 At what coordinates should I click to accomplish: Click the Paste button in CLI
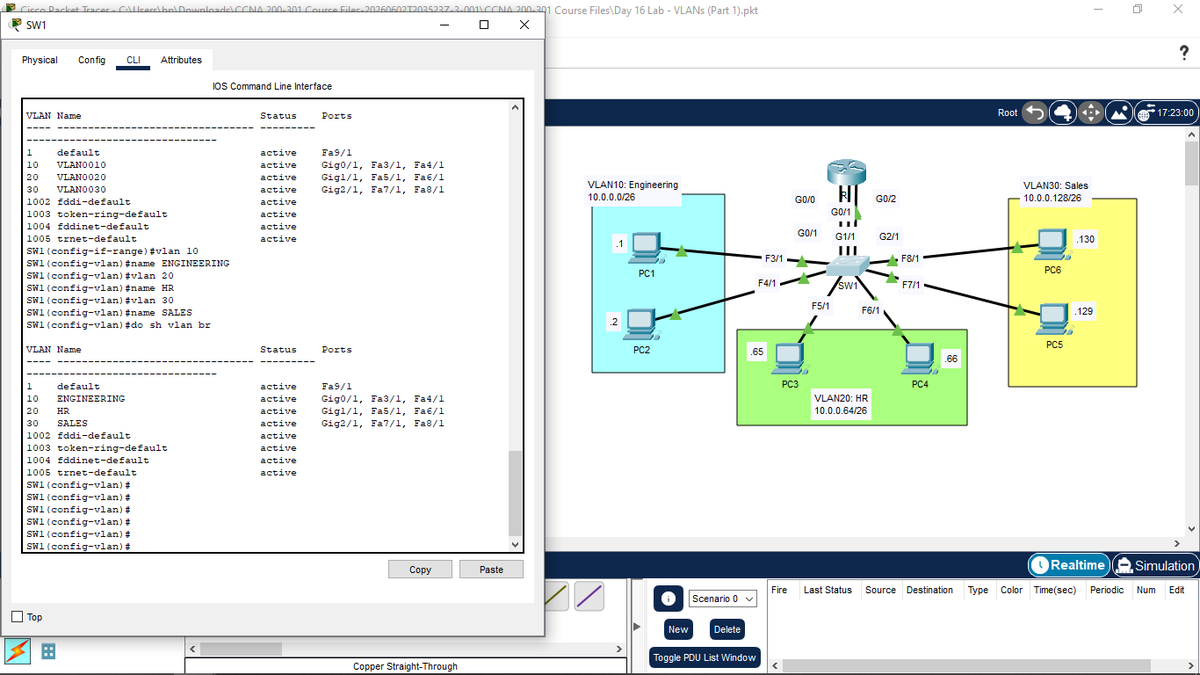(492, 570)
